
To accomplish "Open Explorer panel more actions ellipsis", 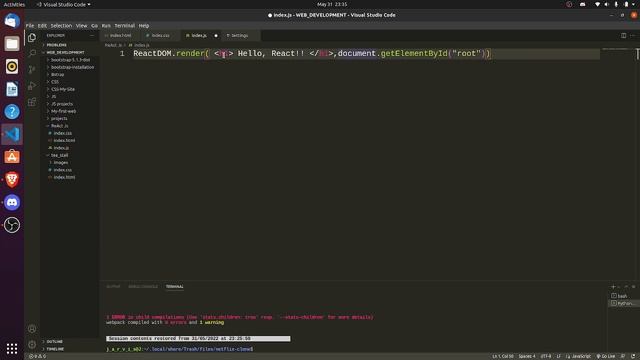I will pos(92,36).
